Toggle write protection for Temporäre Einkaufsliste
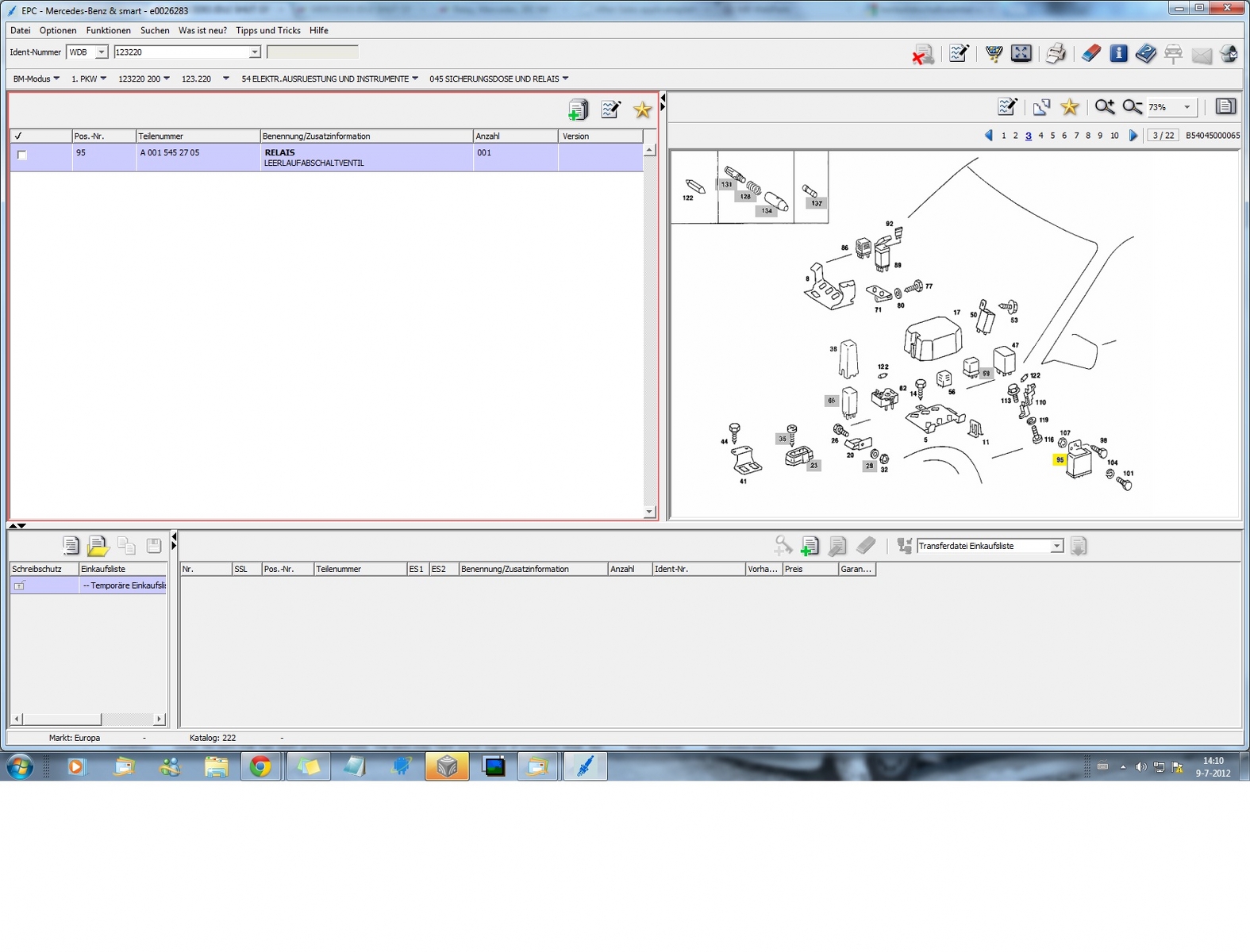The width and height of the screenshot is (1250, 952). tap(20, 585)
